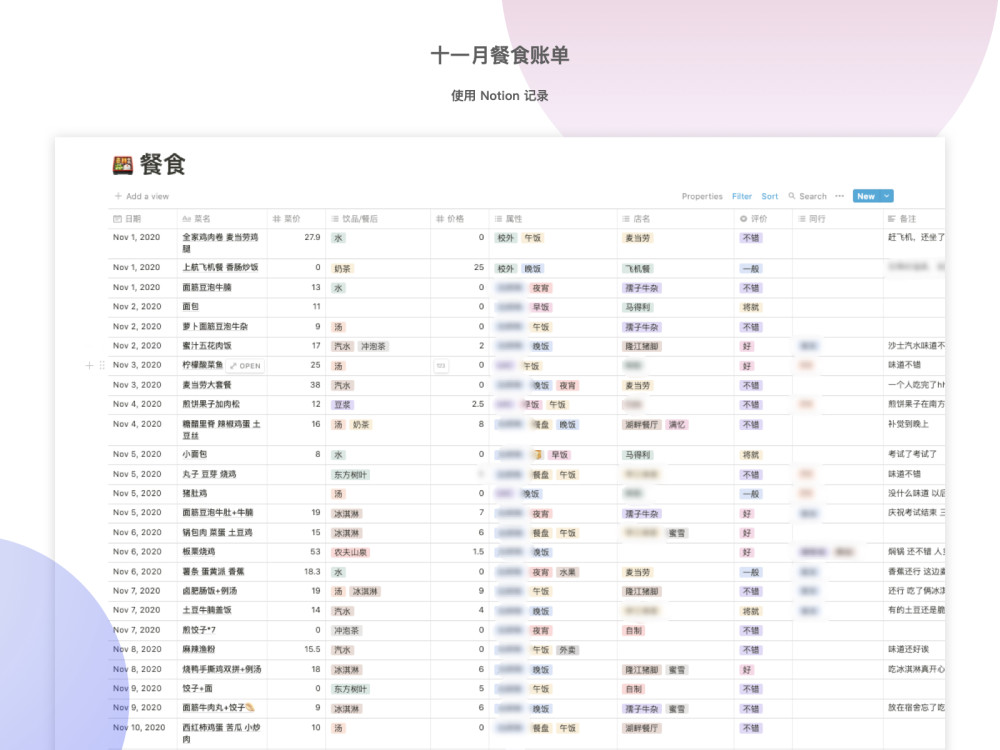Click the 校外 tag in 全家鸡肉卷 row
Viewport: 1000px width, 750px height.
pos(506,238)
